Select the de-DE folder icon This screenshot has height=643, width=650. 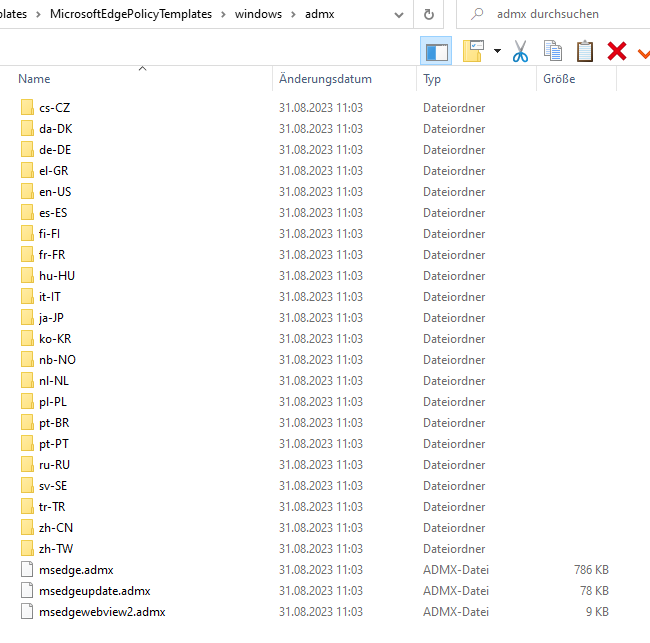coord(27,149)
